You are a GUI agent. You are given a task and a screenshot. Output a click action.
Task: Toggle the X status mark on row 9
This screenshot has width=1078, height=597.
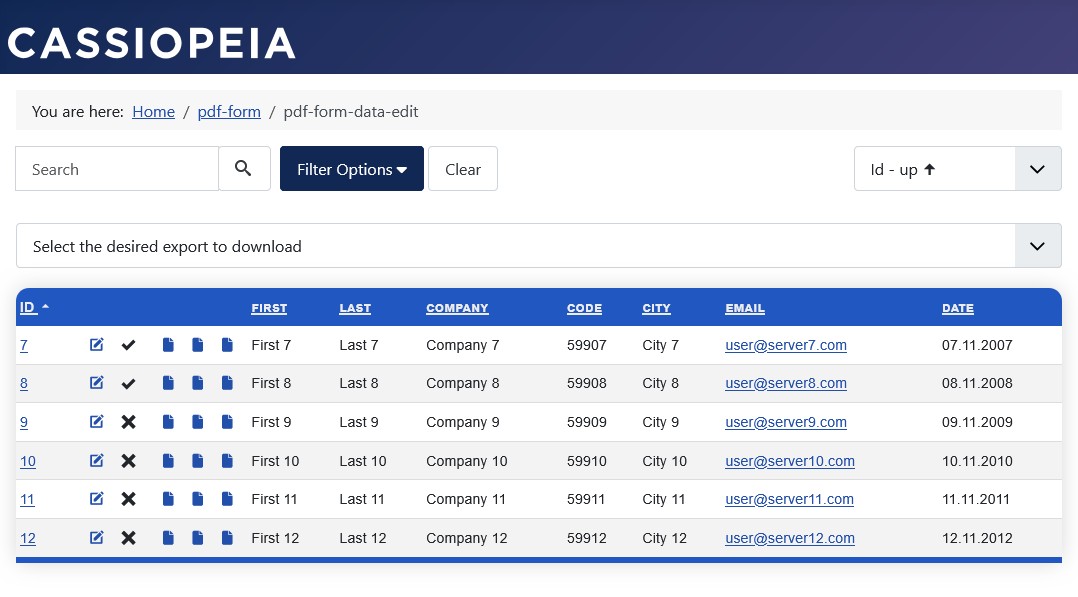pos(128,421)
